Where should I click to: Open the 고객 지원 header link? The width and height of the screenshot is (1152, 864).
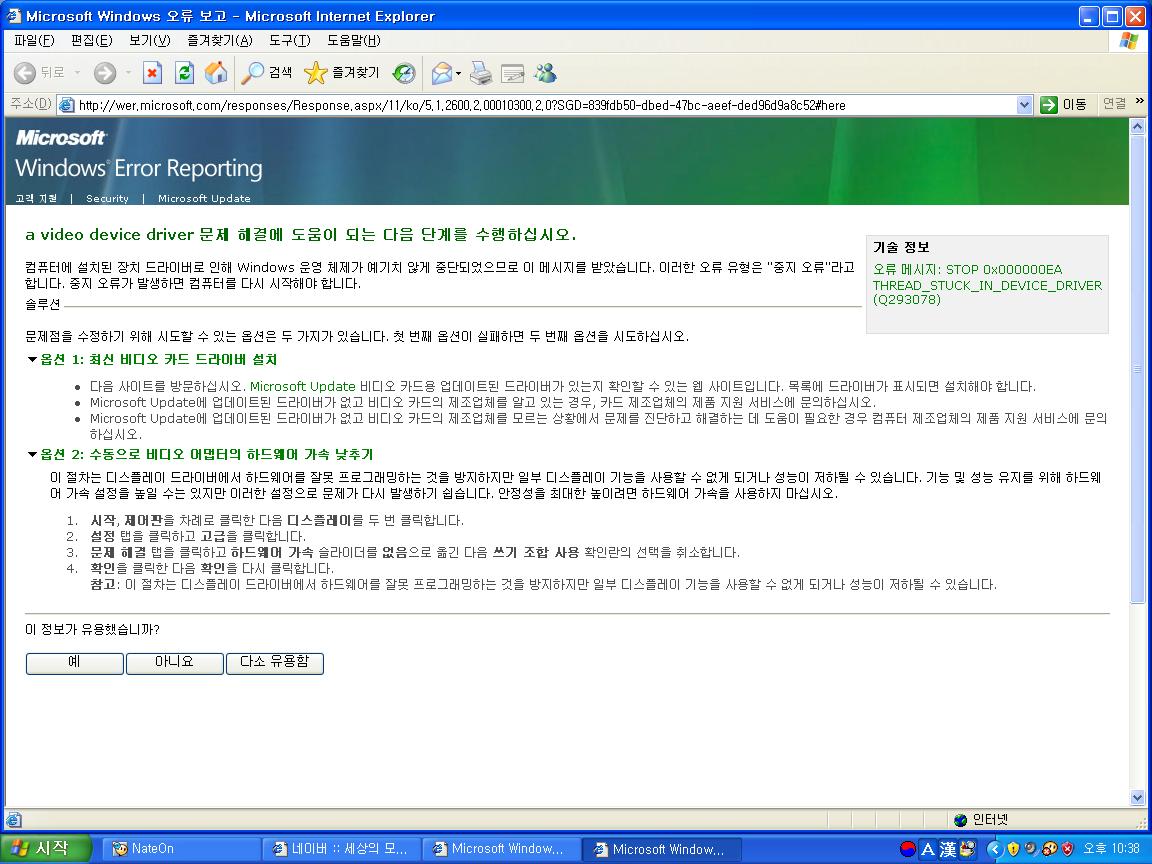click(36, 198)
